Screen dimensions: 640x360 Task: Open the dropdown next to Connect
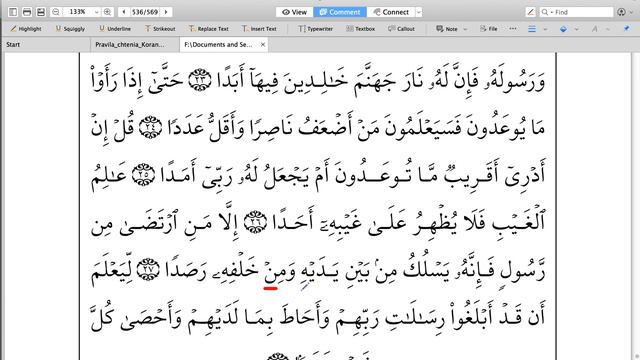(418, 12)
